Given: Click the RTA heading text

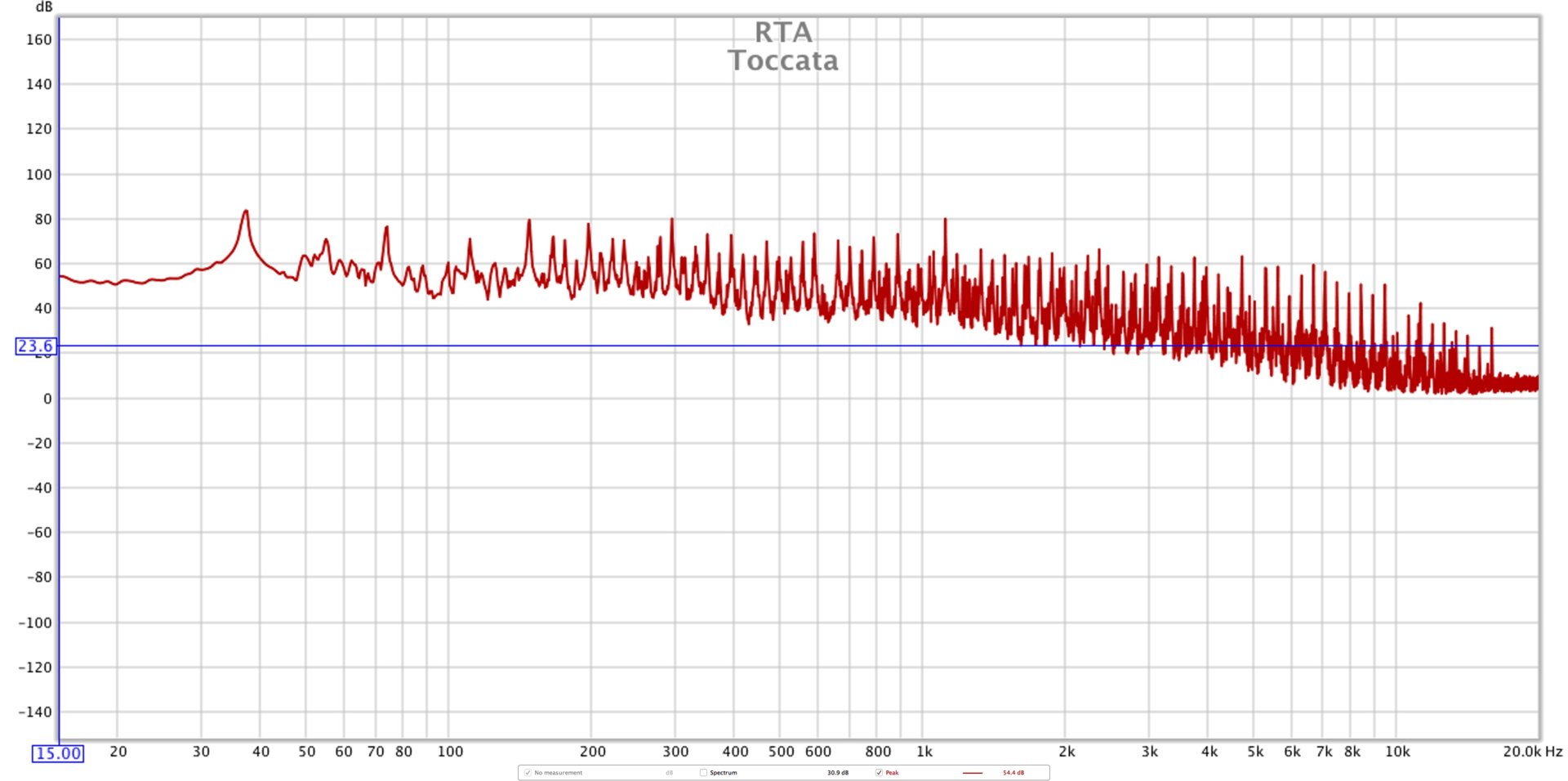Looking at the screenshot, I should [783, 33].
